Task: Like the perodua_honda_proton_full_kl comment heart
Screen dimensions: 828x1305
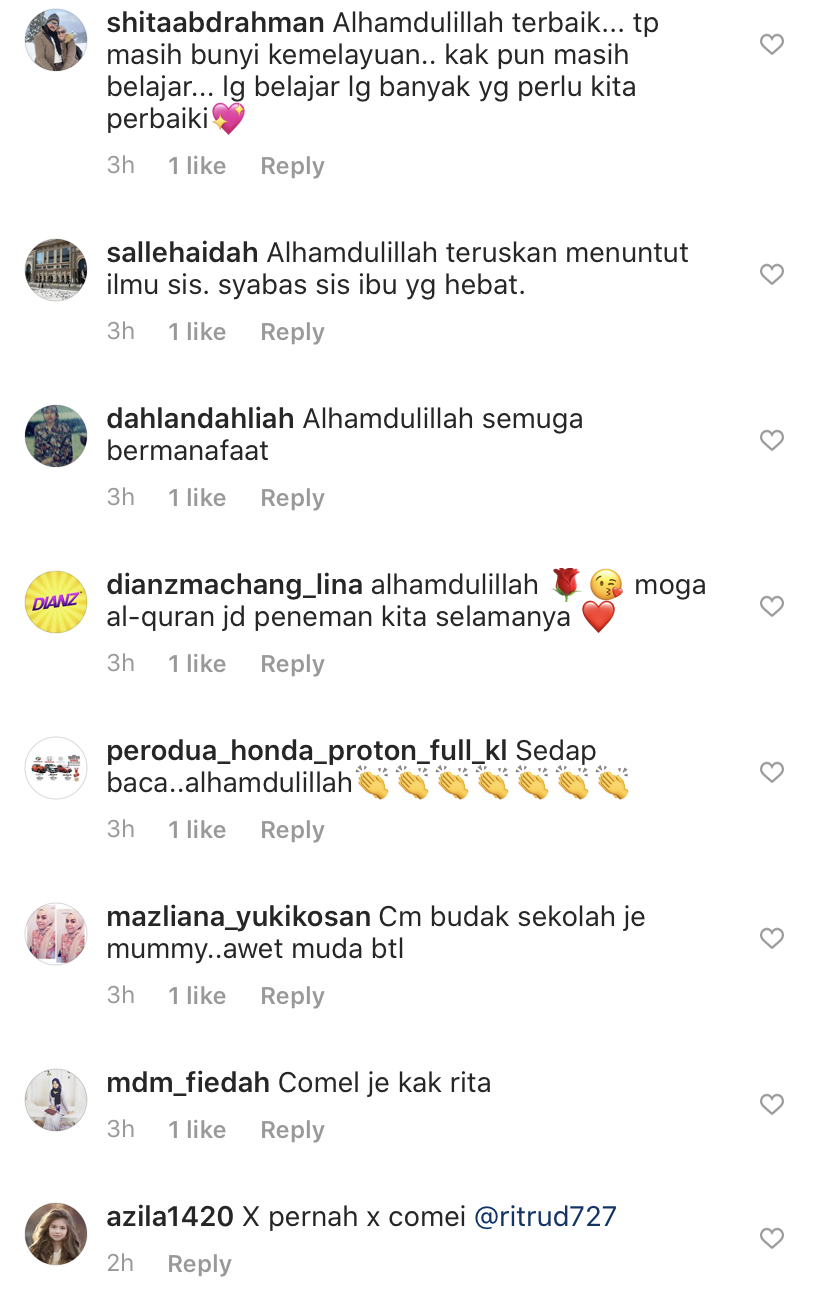Action: (x=771, y=772)
